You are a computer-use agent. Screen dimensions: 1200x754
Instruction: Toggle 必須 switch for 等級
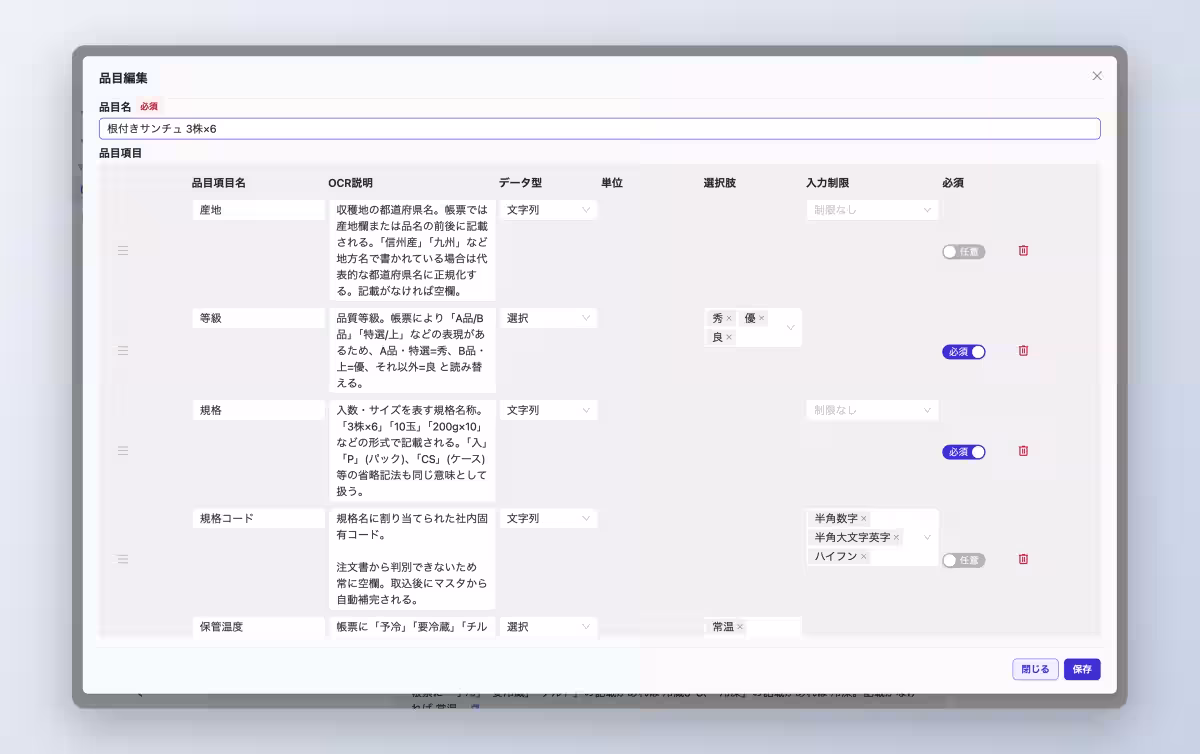(963, 352)
